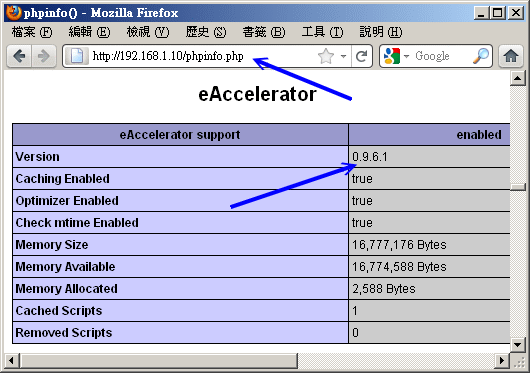Minimize the Firefox window
The height and width of the screenshot is (373, 530).
pyautogui.click(x=481, y=13)
